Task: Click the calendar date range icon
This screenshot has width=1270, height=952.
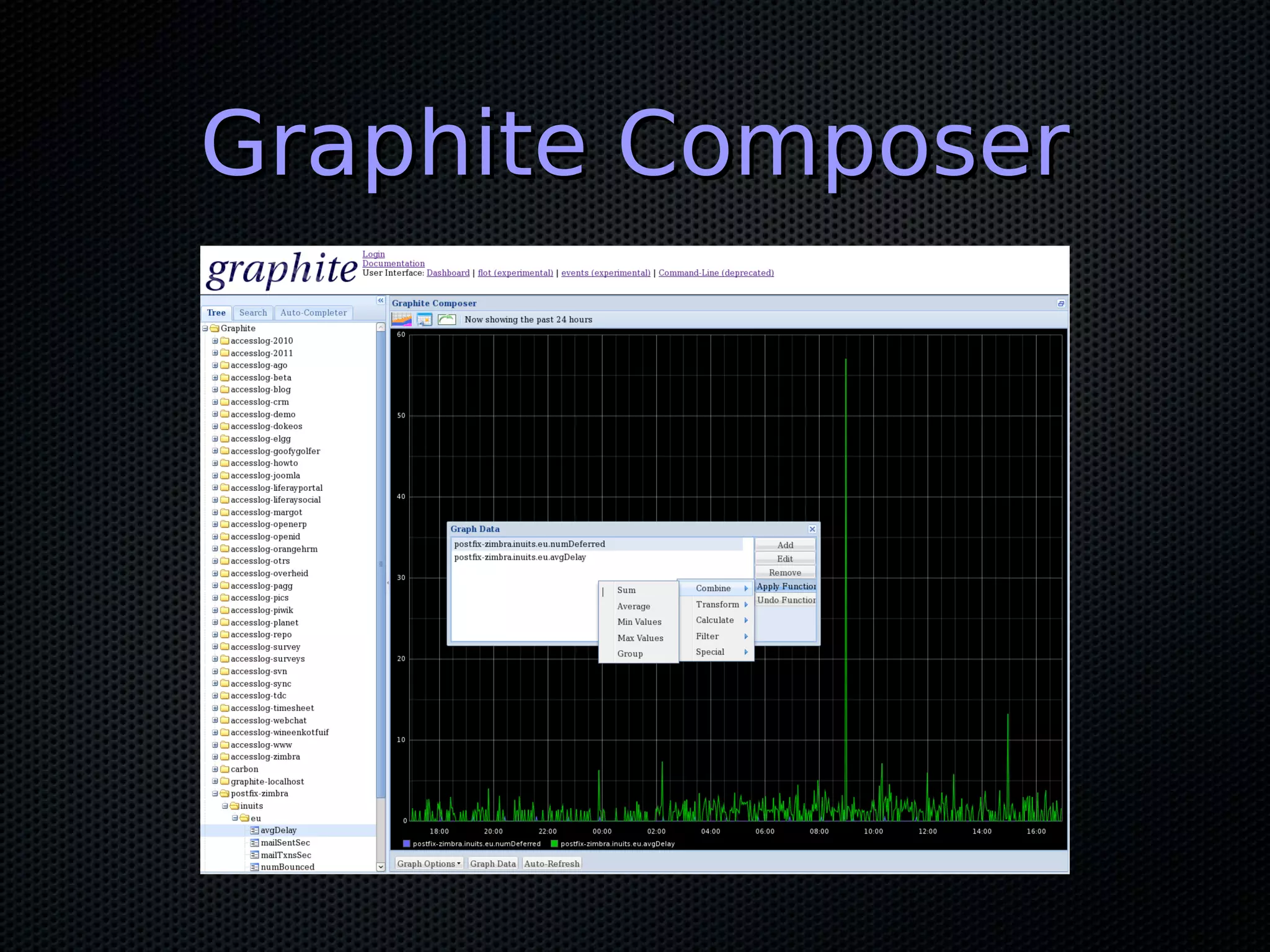Action: (424, 319)
